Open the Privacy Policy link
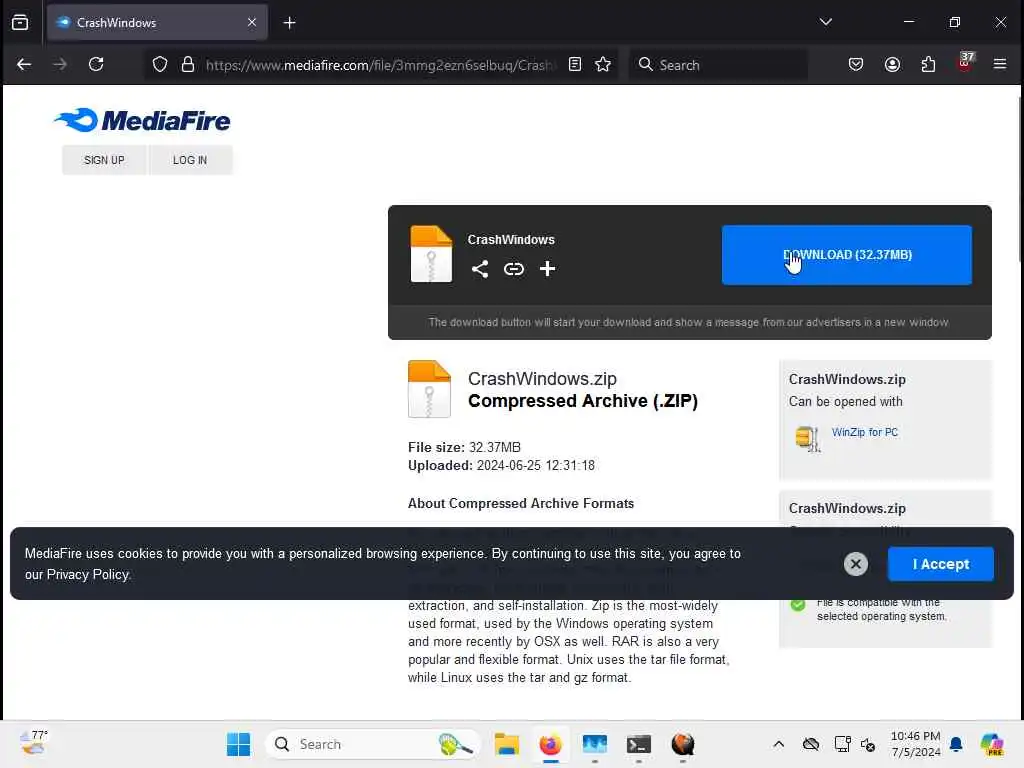 (x=88, y=575)
